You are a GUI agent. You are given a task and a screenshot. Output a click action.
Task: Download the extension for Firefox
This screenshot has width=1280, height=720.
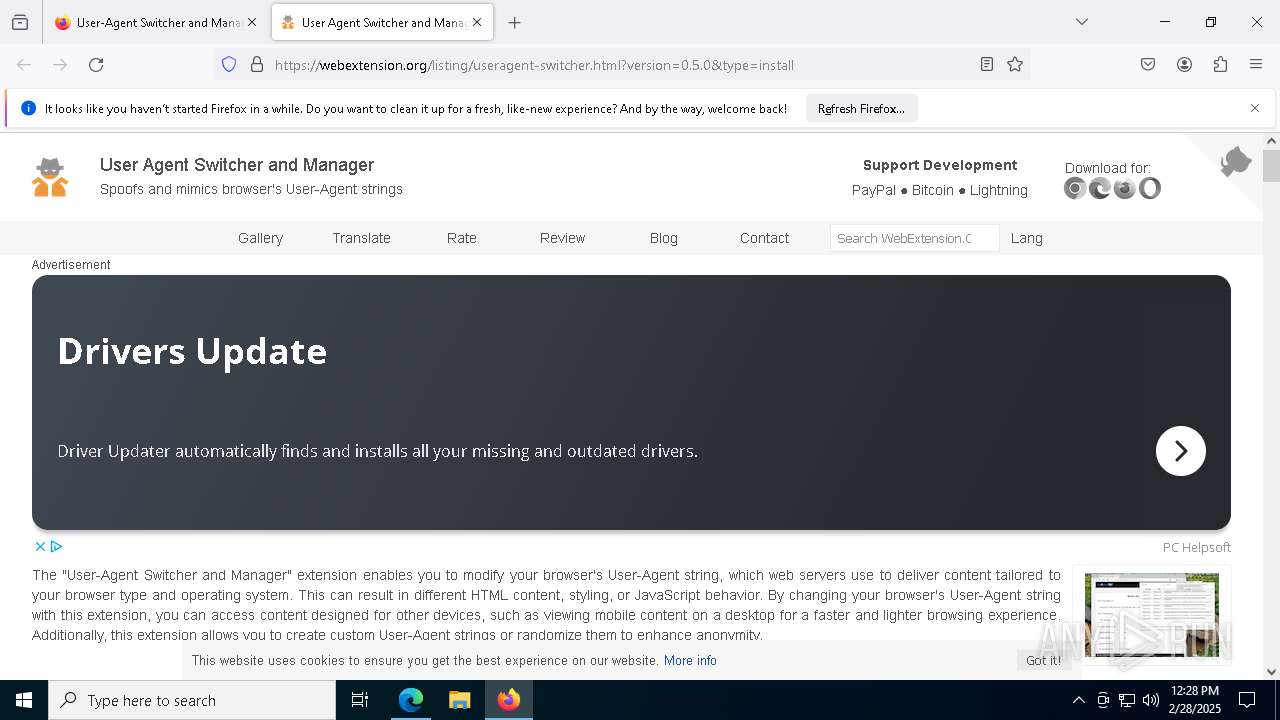1125,188
